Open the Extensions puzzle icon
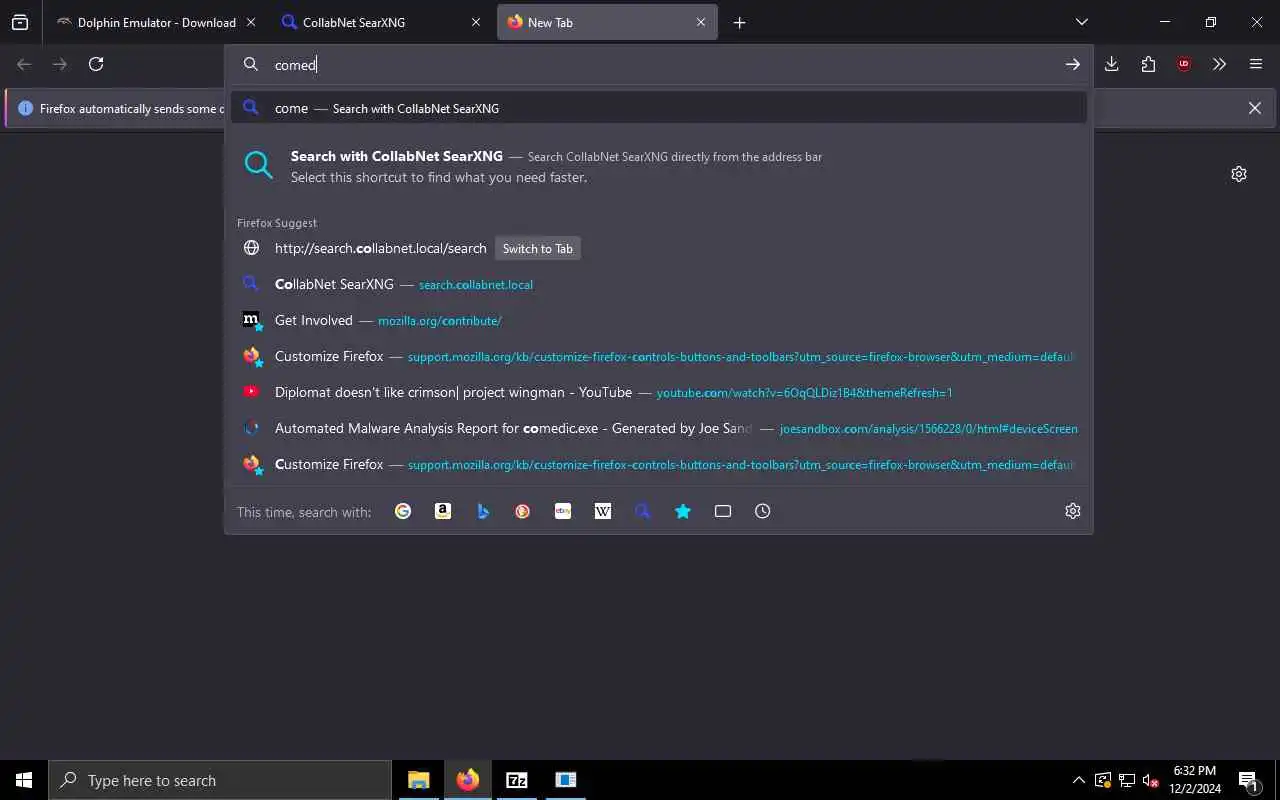1280x800 pixels. tap(1148, 64)
